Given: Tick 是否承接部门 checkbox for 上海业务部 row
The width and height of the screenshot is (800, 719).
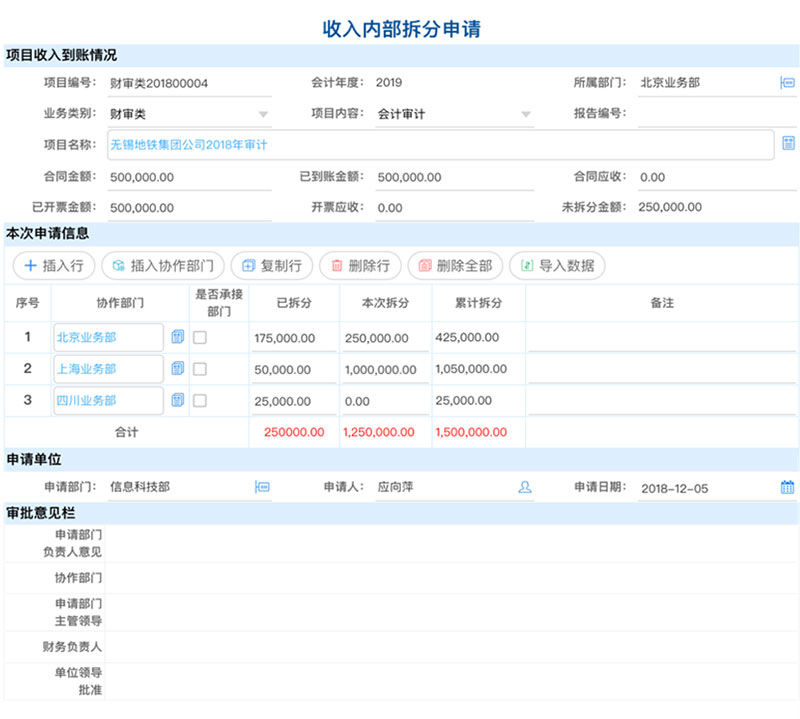Looking at the screenshot, I should (x=200, y=369).
